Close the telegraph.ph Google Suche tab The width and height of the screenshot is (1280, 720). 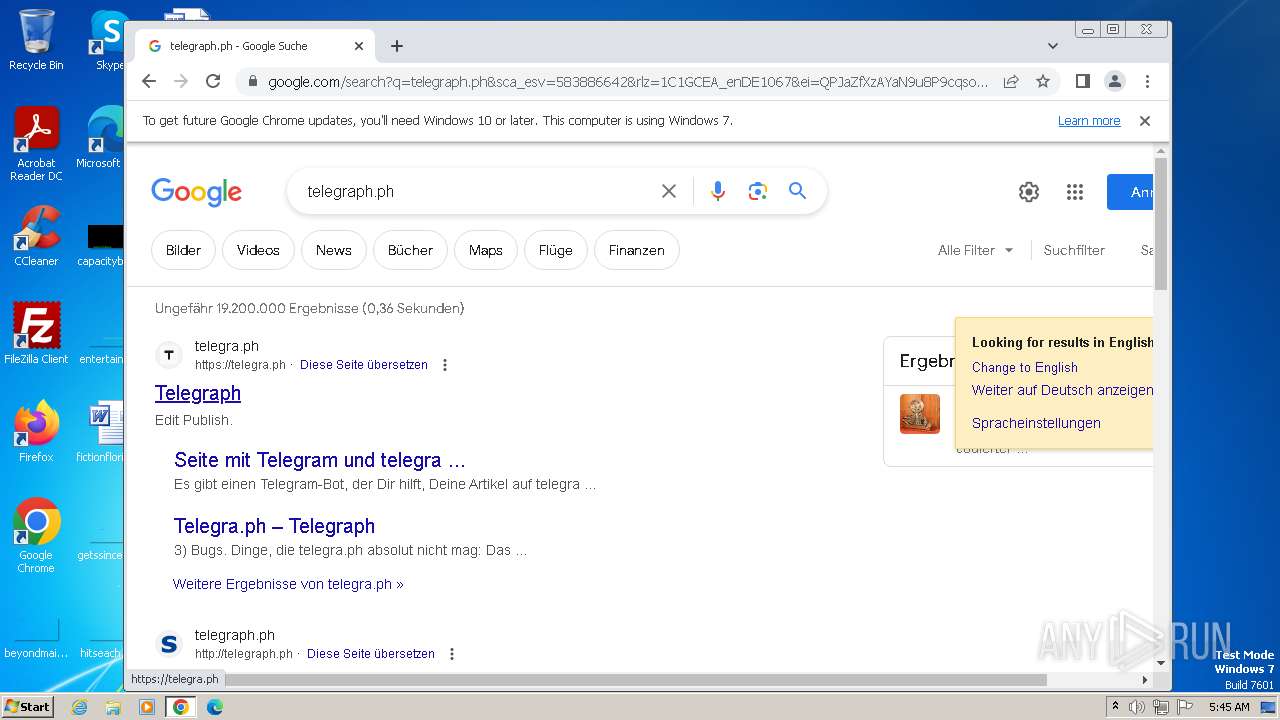359,46
